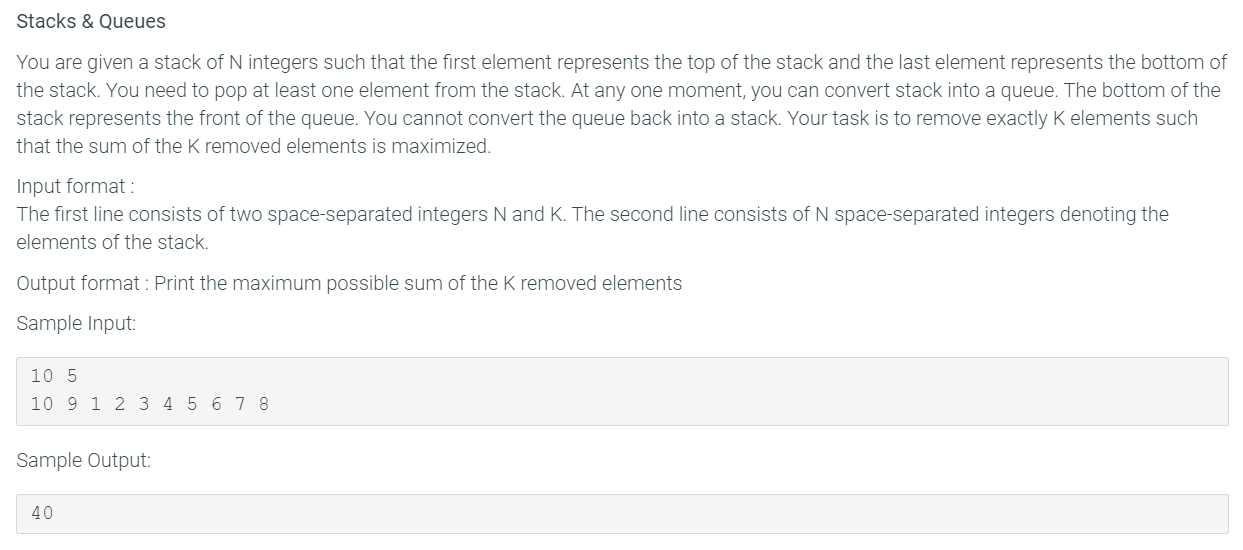Click the sample input code box

622,391
